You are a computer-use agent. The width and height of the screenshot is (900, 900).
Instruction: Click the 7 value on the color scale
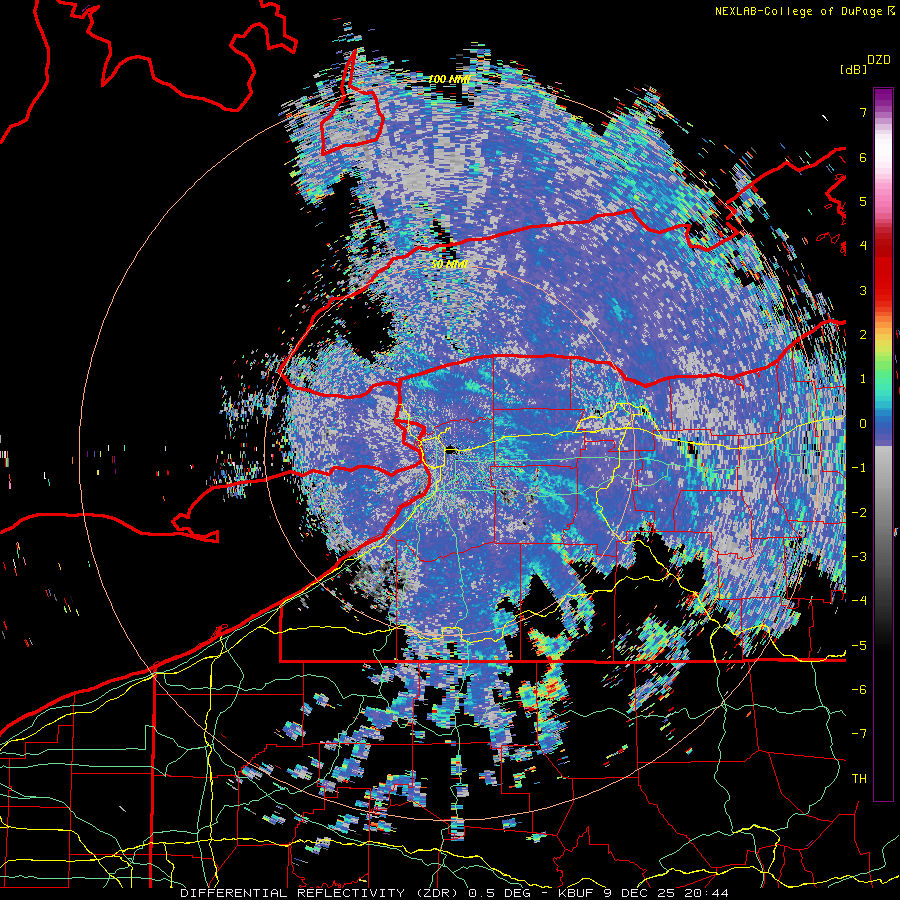863,112
